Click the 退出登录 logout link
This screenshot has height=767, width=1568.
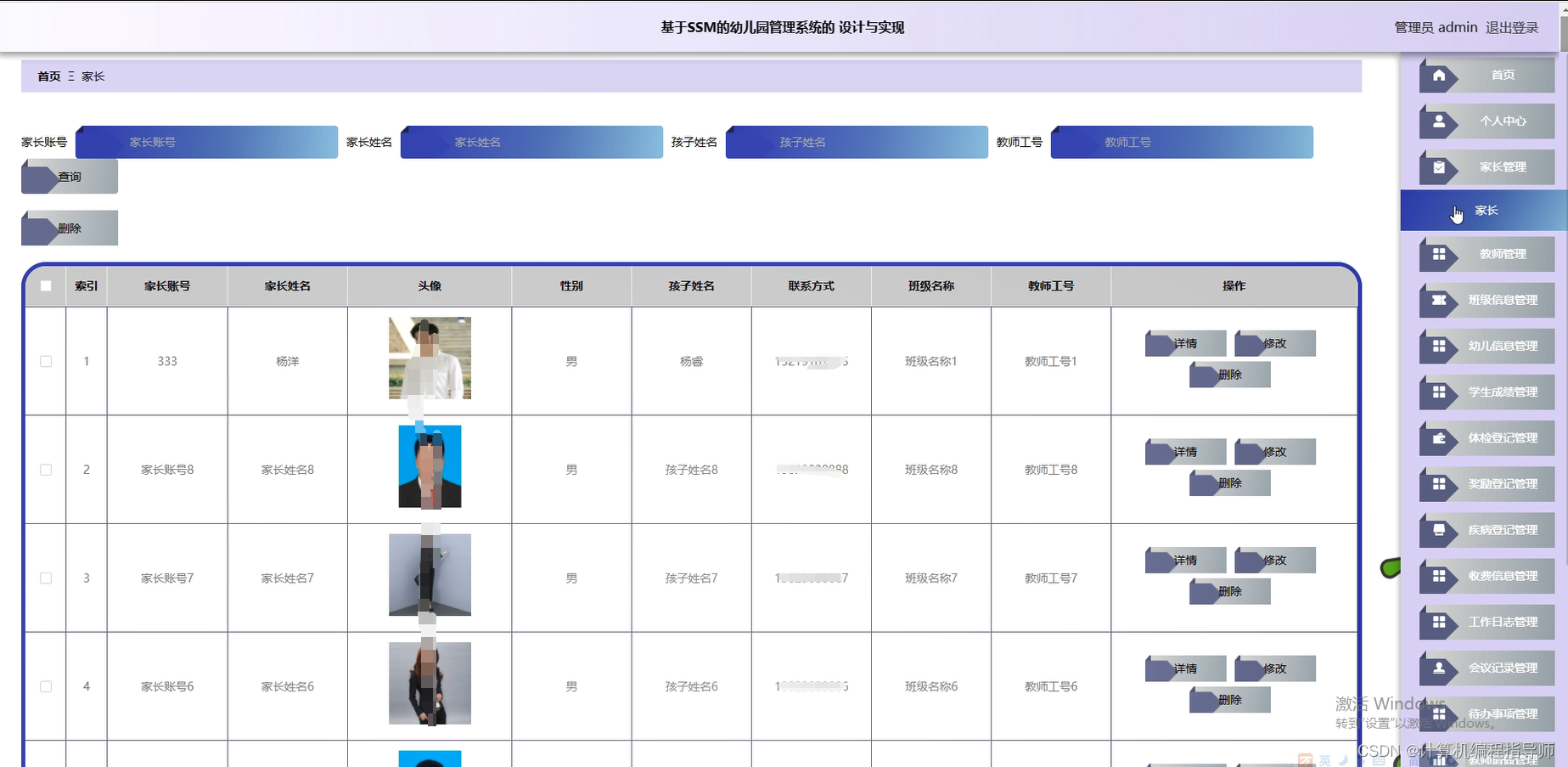pyautogui.click(x=1512, y=27)
